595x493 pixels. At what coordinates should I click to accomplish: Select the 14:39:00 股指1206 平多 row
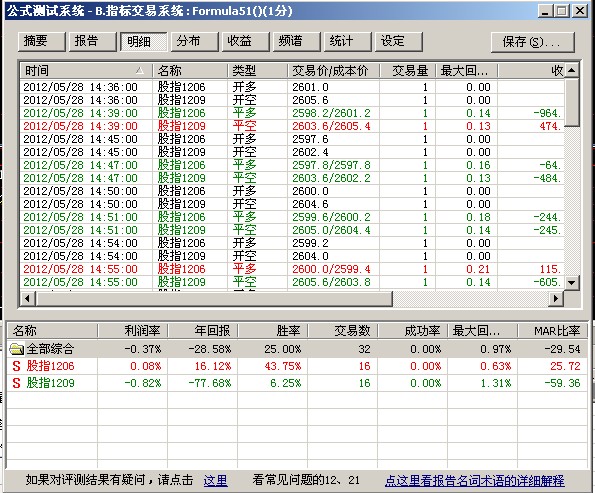pyautogui.click(x=292, y=113)
